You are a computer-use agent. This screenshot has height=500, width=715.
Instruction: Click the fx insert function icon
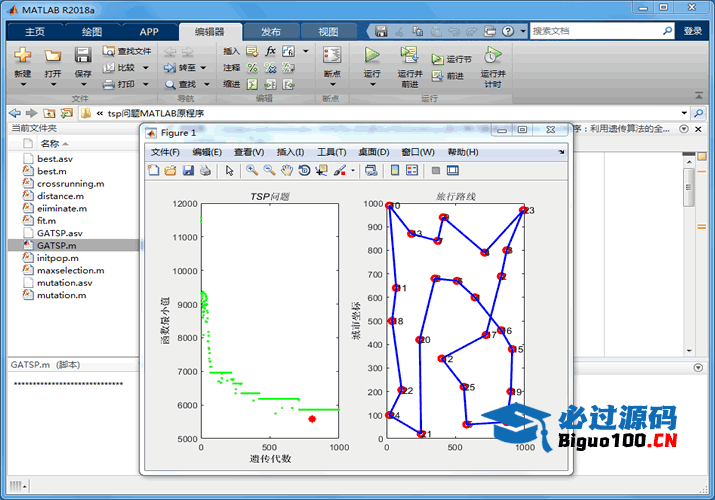coord(270,51)
